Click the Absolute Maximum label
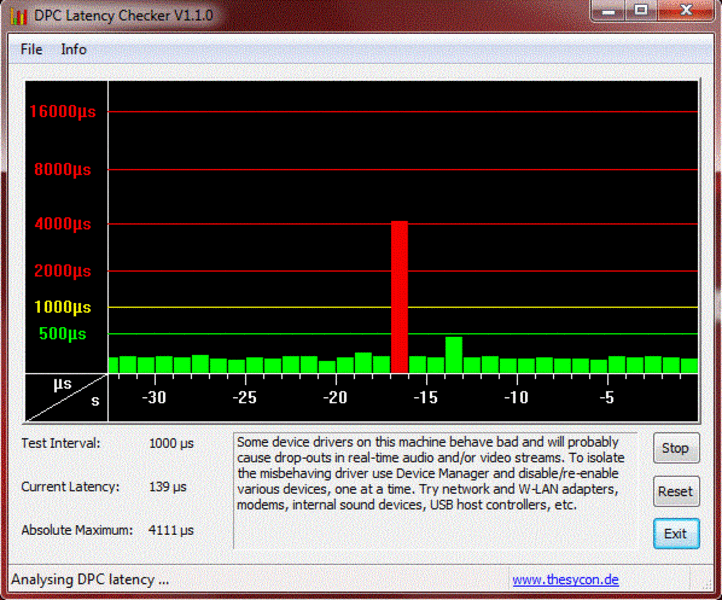This screenshot has height=600, width=722. click(77, 530)
